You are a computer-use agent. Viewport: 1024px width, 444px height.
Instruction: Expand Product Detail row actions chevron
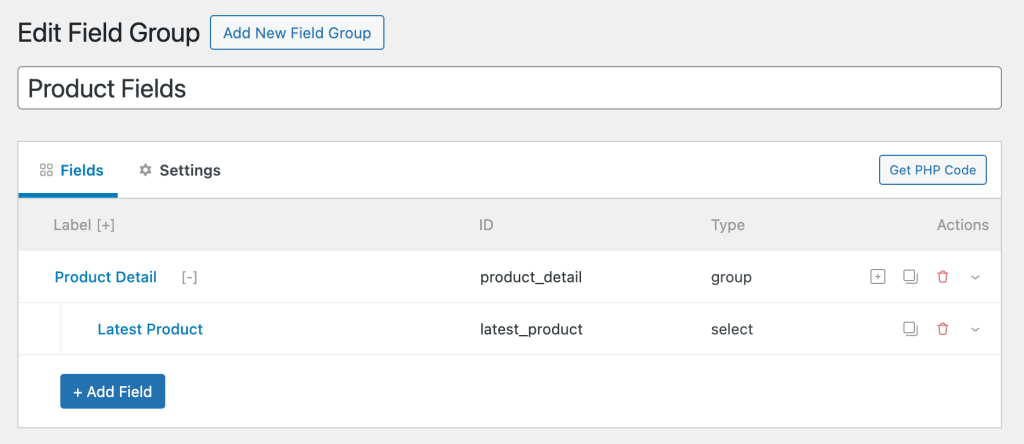(975, 277)
